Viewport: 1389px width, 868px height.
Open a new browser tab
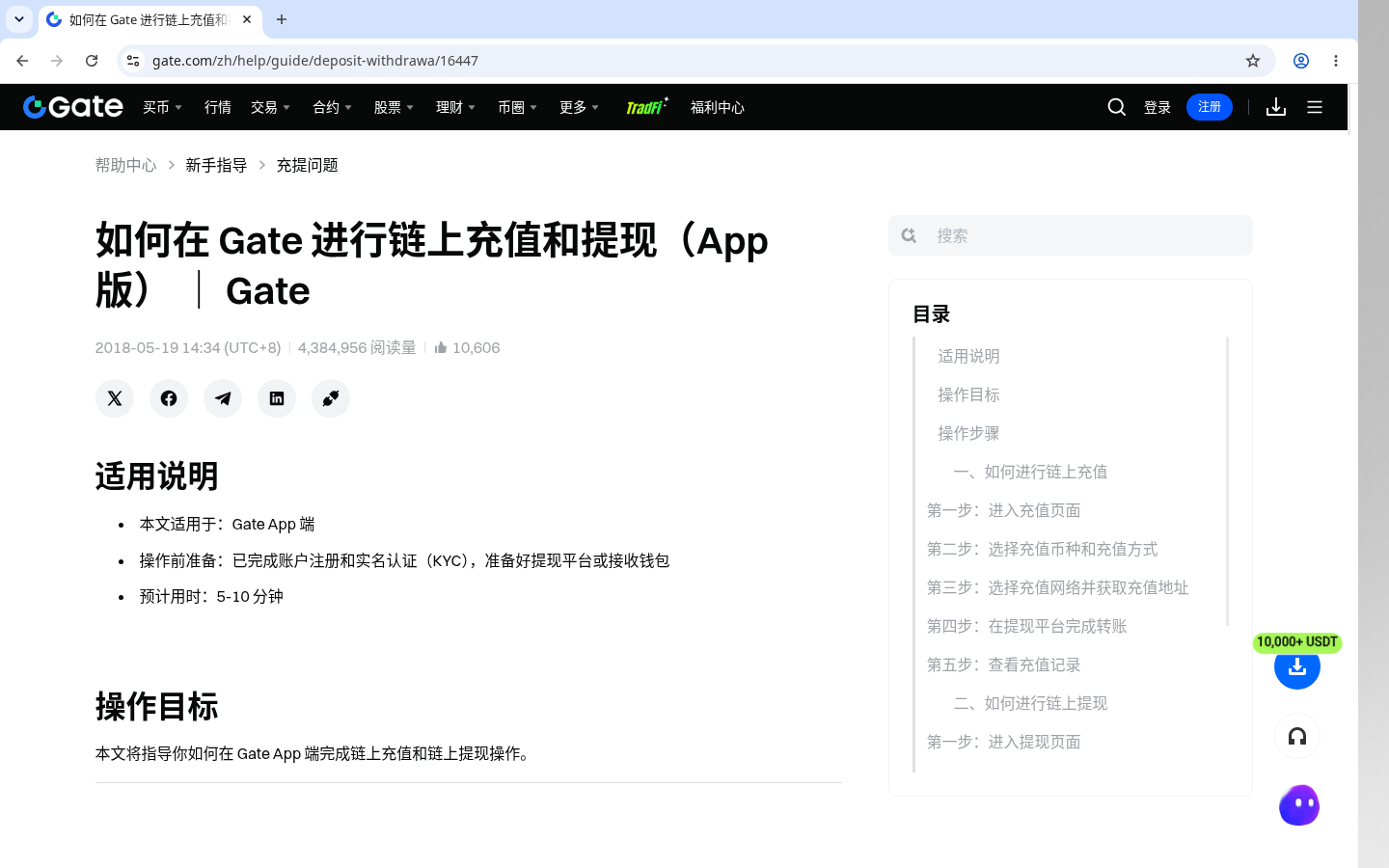(282, 19)
